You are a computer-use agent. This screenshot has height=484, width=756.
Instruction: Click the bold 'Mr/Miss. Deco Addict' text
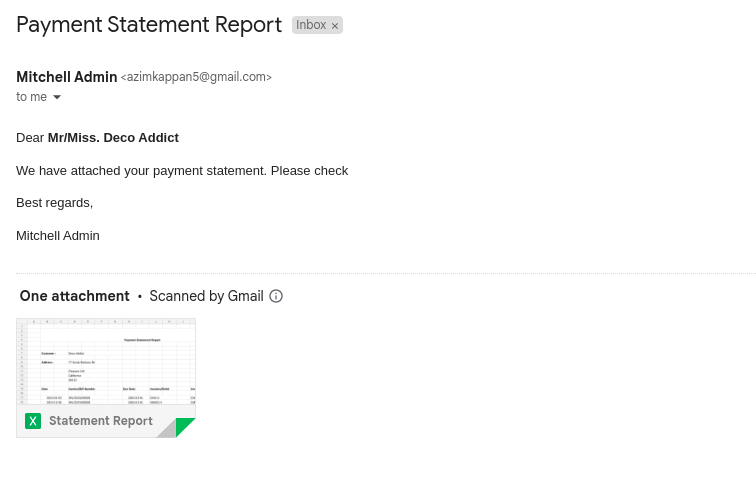click(113, 138)
